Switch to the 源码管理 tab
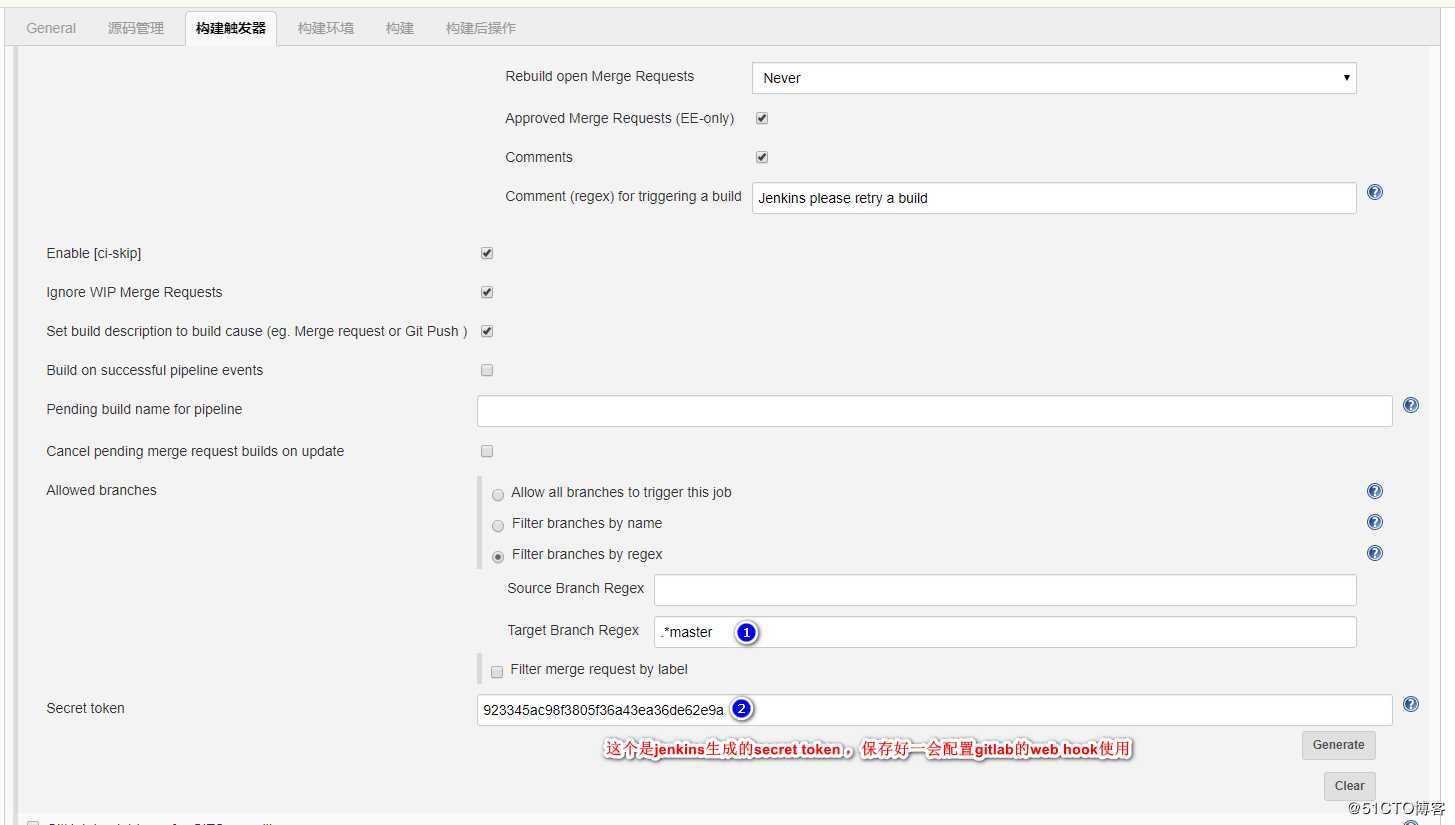The image size is (1455, 825). pos(136,28)
